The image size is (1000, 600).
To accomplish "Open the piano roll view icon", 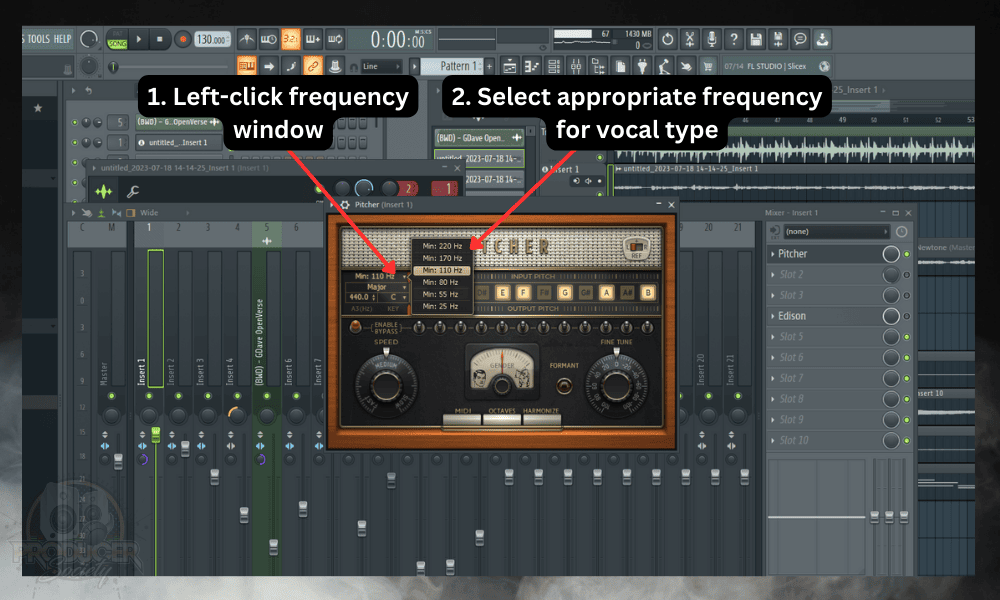I will pos(531,66).
